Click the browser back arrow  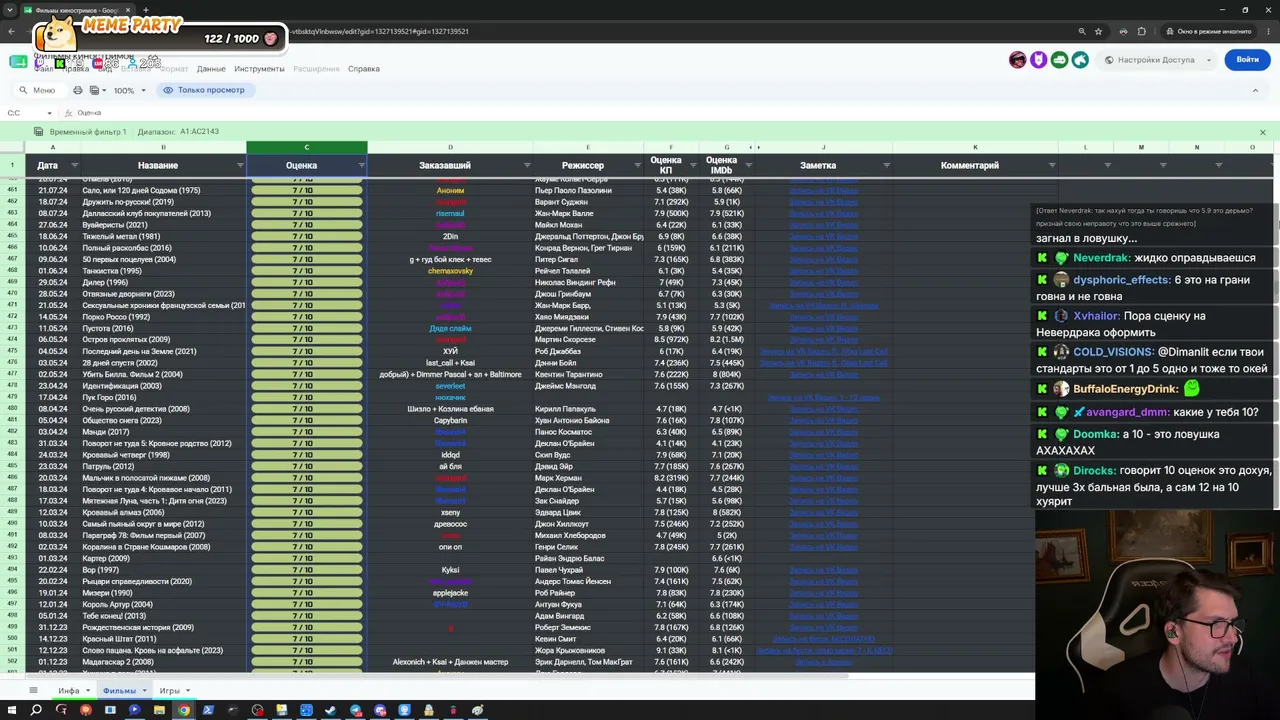(11, 31)
